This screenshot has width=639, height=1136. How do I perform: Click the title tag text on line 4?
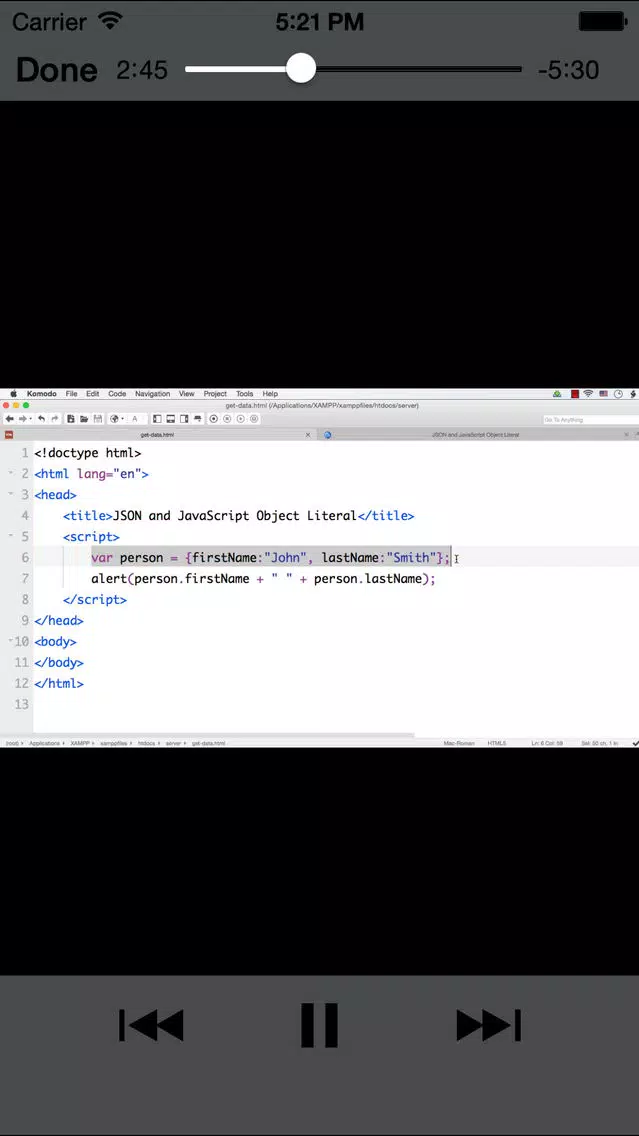pos(238,516)
